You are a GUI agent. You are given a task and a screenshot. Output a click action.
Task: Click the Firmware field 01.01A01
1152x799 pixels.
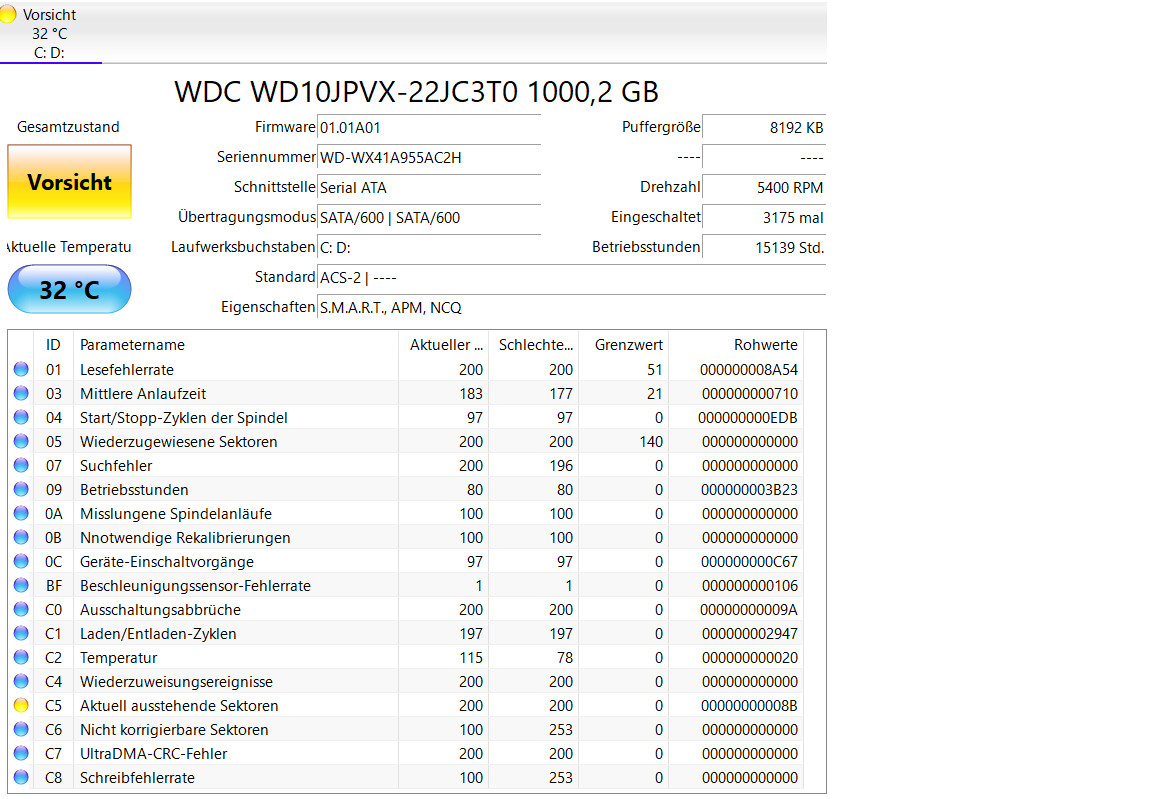point(429,128)
